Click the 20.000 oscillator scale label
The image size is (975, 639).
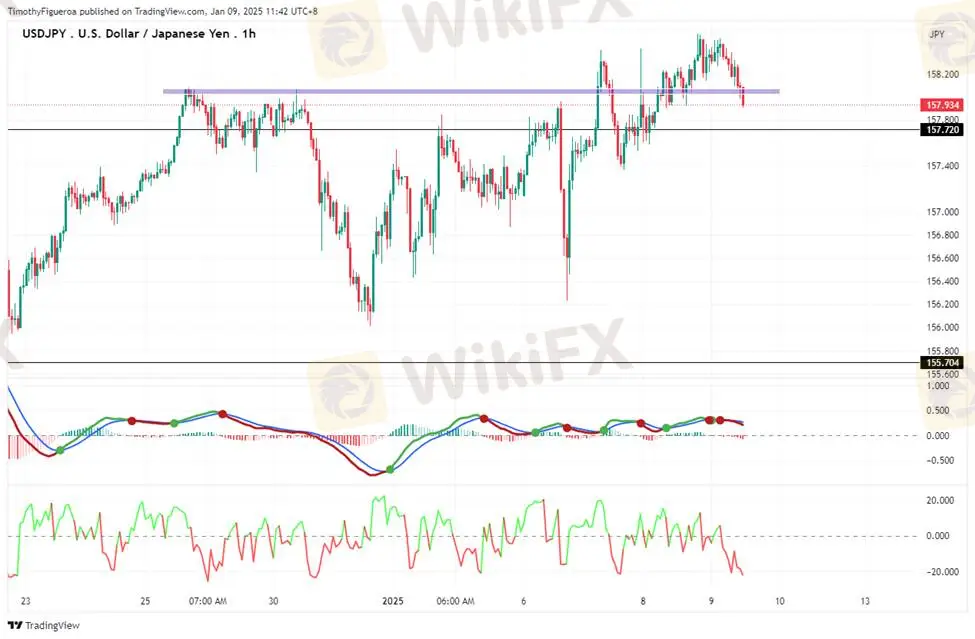pos(940,500)
